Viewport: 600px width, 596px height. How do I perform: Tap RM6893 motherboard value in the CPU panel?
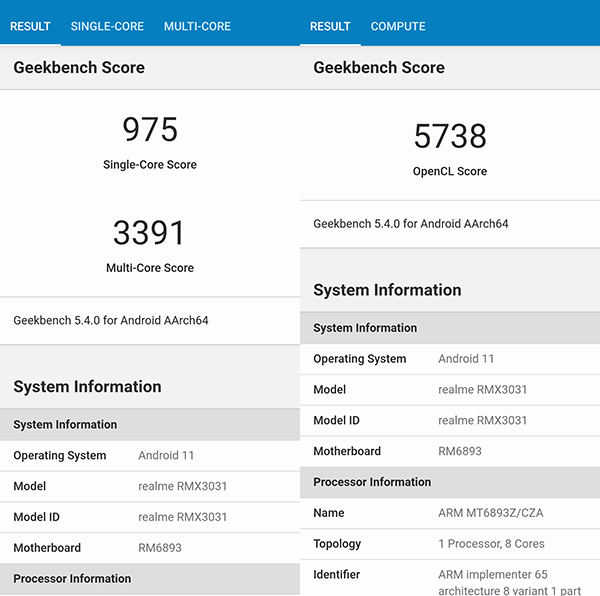click(x=160, y=548)
